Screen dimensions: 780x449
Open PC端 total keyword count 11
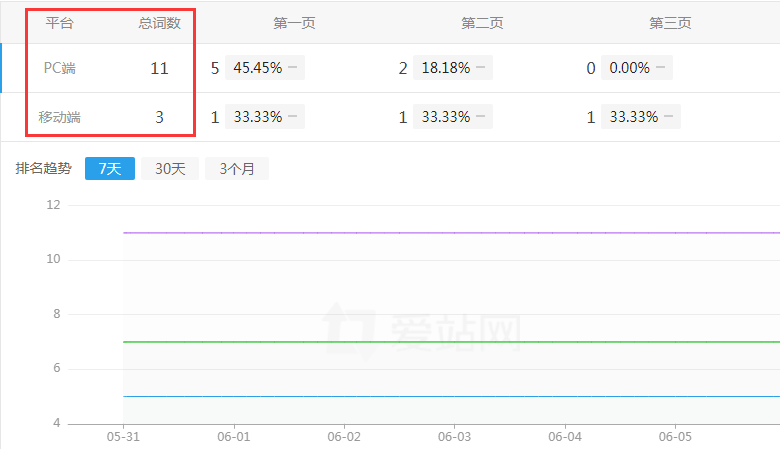[159, 68]
